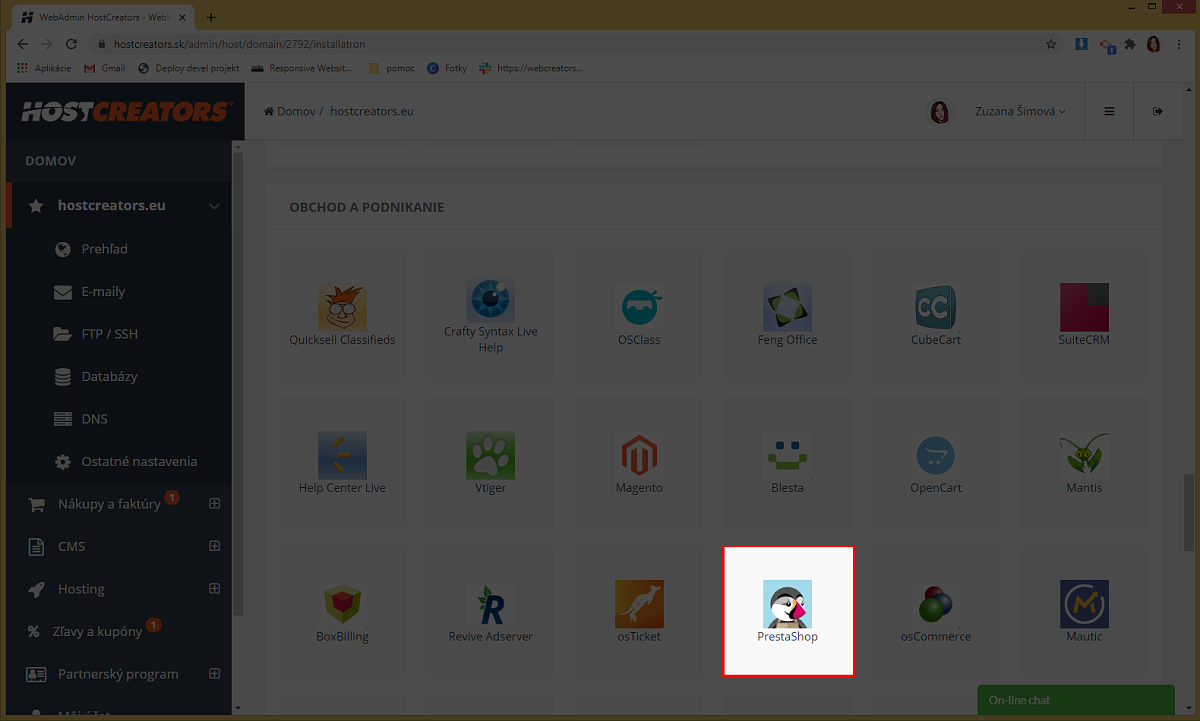Click the Vtiger paw icon
The width and height of the screenshot is (1200, 721).
(490, 456)
